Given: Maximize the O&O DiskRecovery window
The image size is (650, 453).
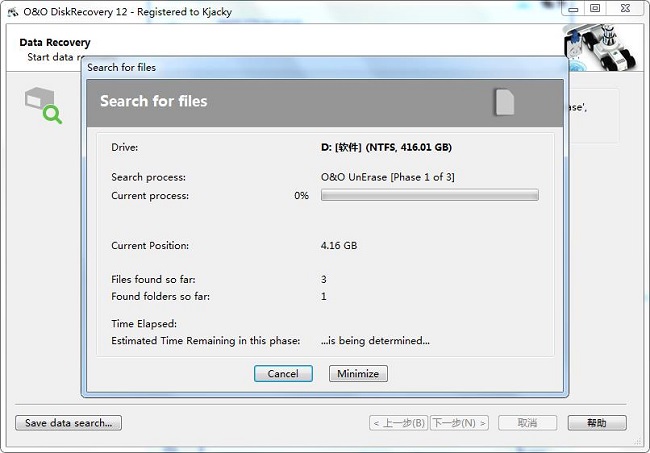Looking at the screenshot, I should [x=595, y=9].
